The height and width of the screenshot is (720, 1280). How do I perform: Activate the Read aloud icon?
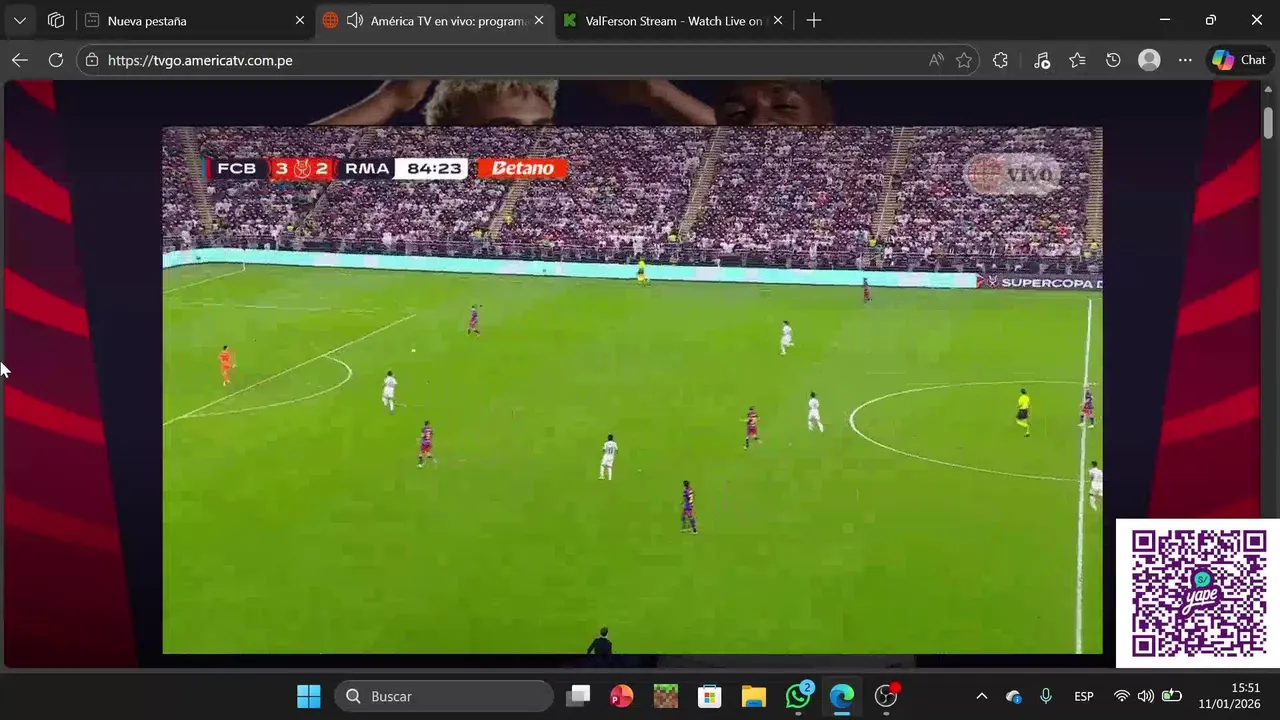click(936, 60)
